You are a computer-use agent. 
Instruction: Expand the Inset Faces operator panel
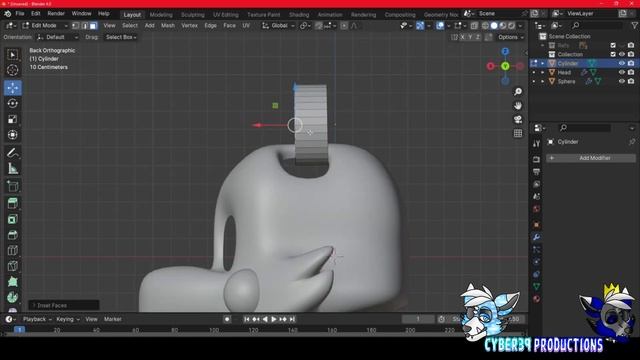coord(64,305)
